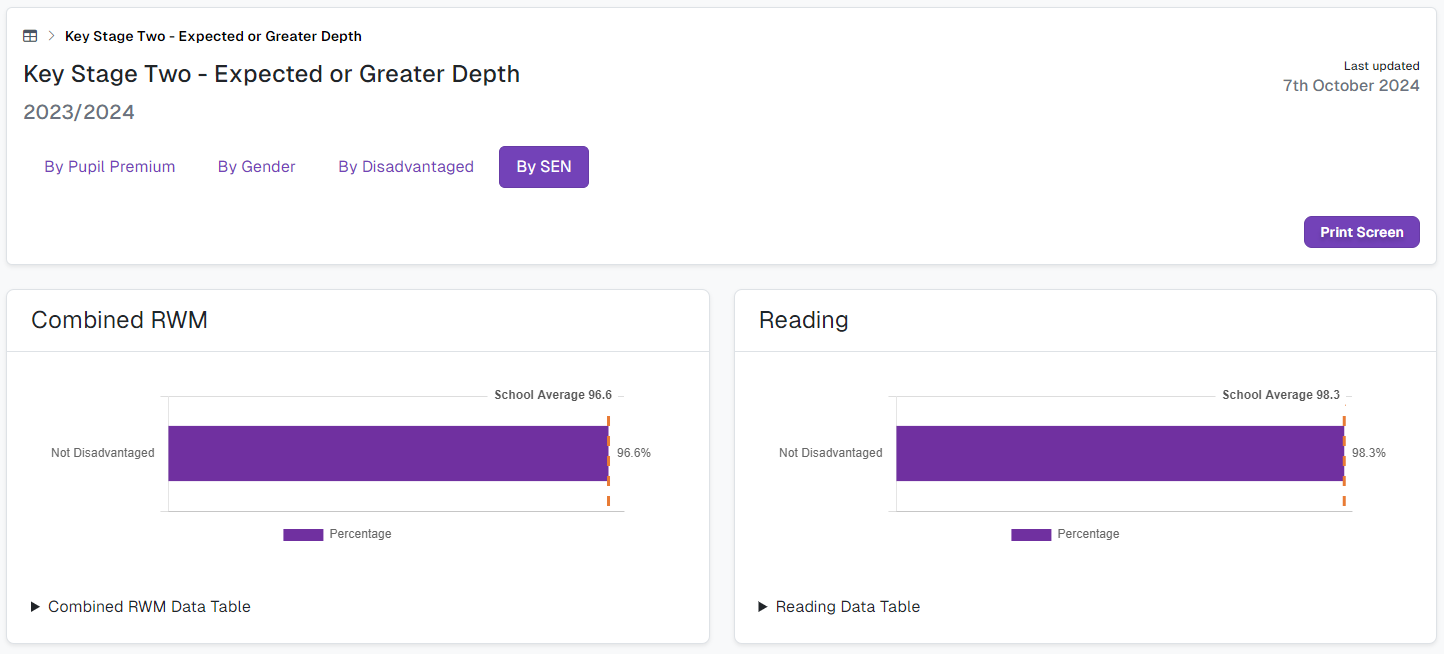This screenshot has width=1444, height=654.
Task: Switch to the By Pupil Premium view
Action: pyautogui.click(x=110, y=166)
